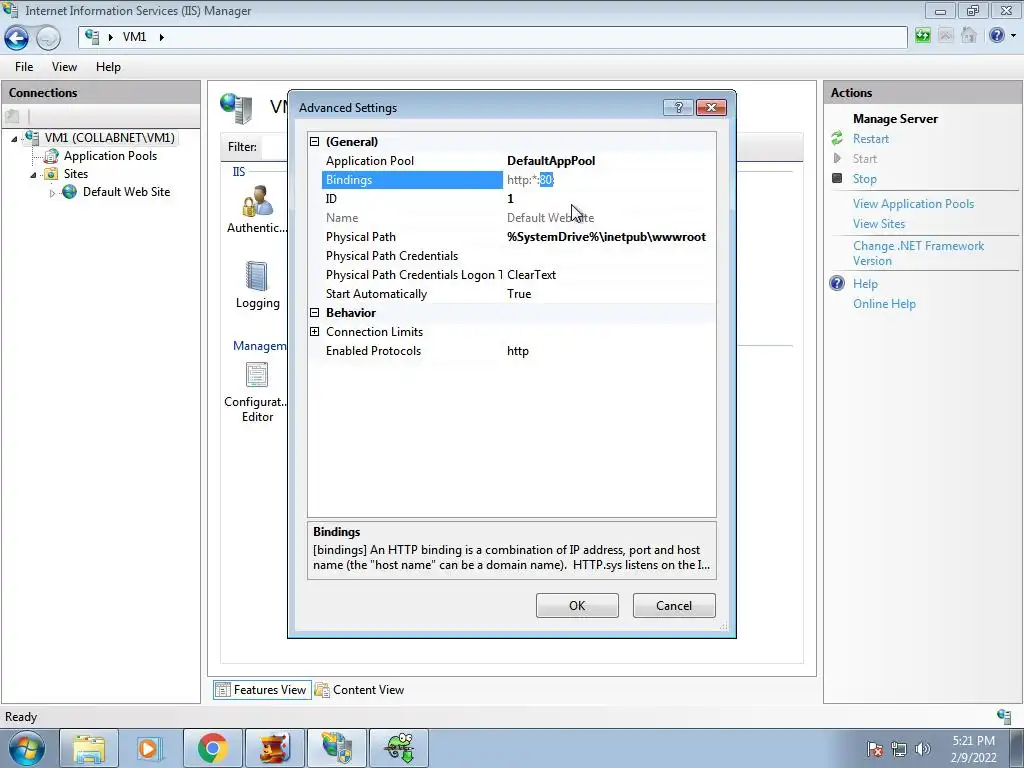The height and width of the screenshot is (768, 1024).
Task: Click the Connections pane toolbar connect icon
Action: click(12, 116)
